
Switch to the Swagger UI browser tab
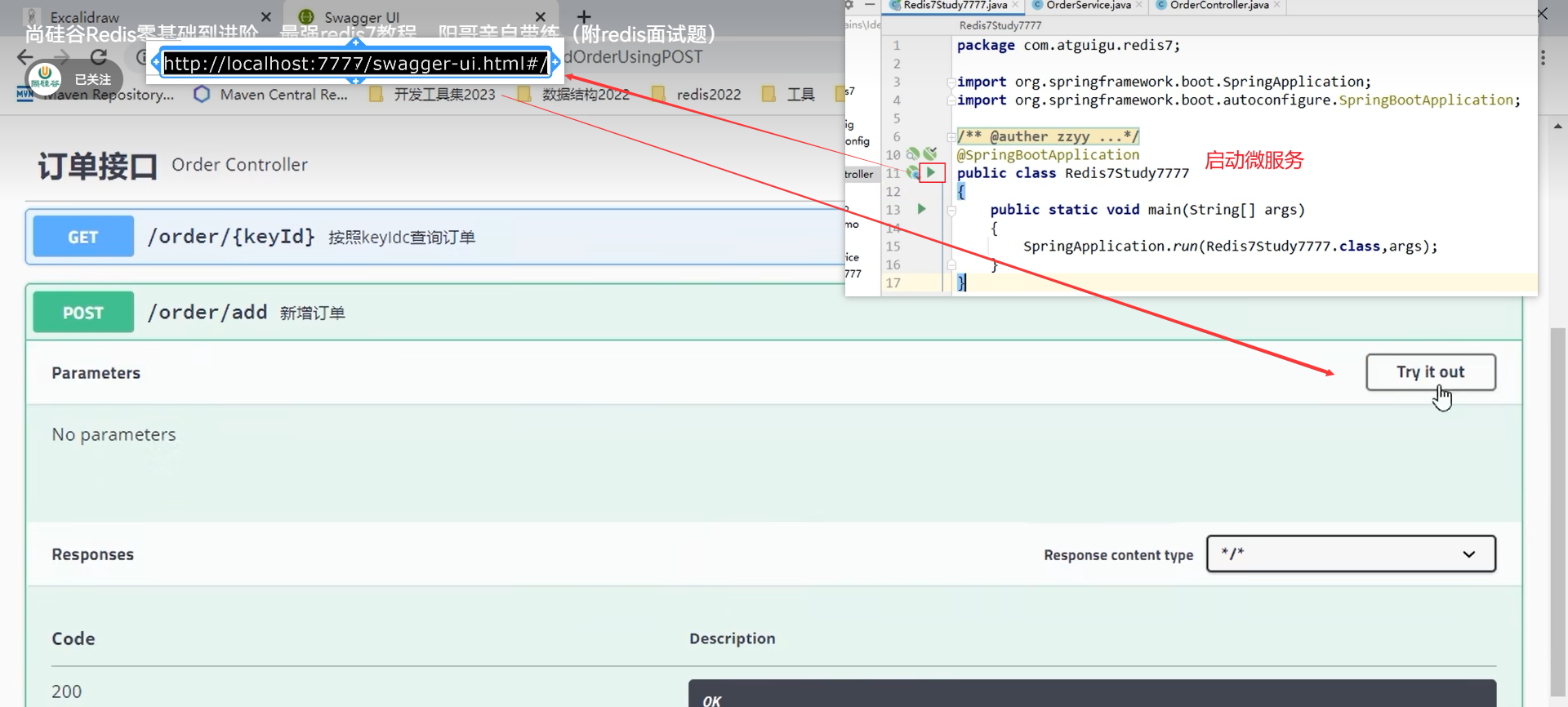(x=421, y=16)
